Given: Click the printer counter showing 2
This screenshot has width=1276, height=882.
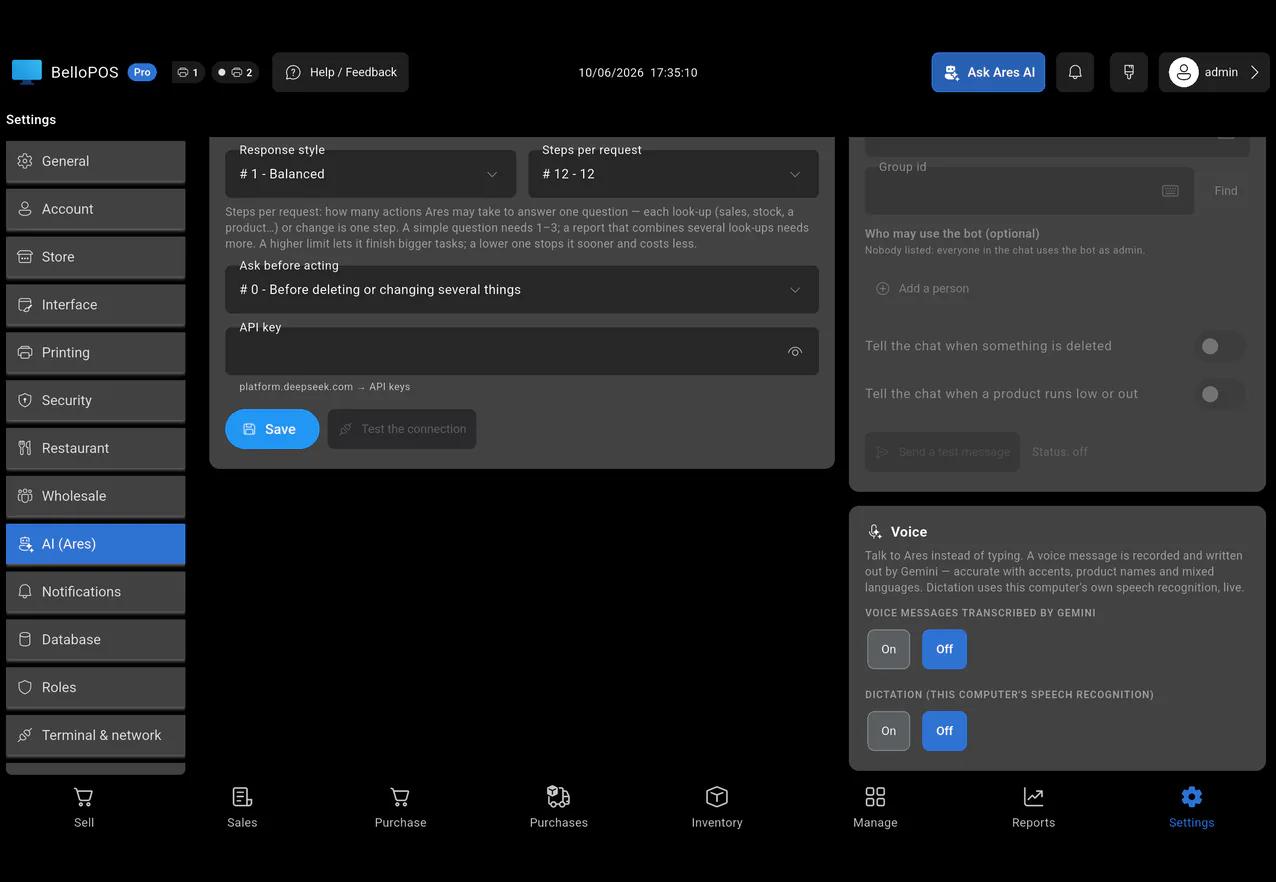Looking at the screenshot, I should [x=236, y=72].
